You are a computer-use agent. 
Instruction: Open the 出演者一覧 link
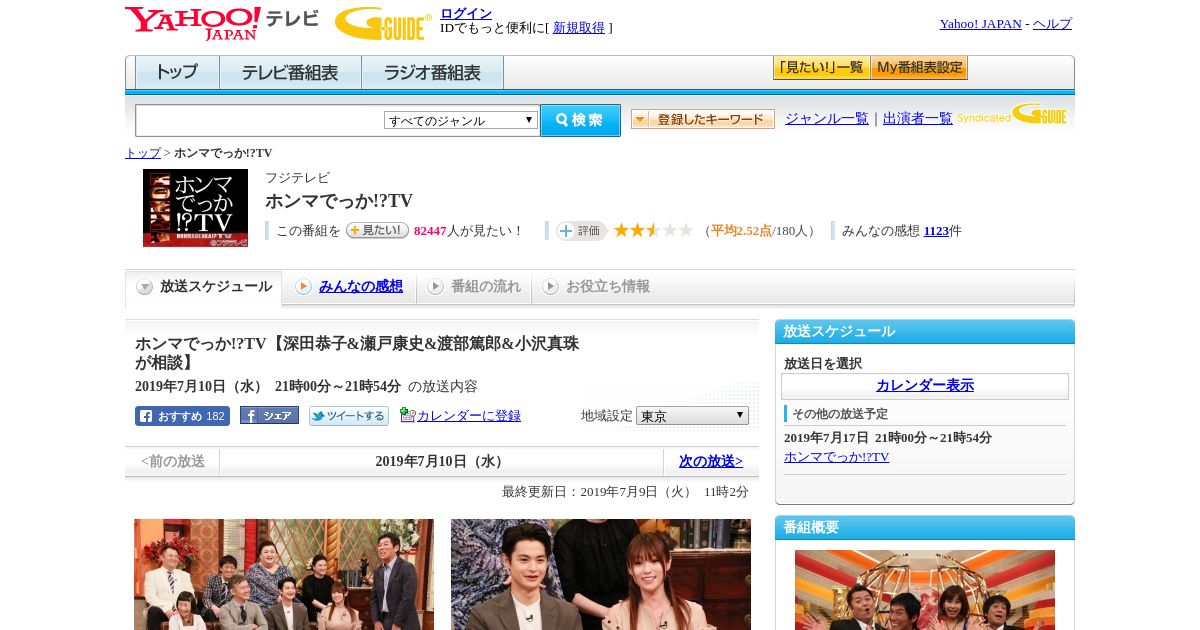[918, 118]
